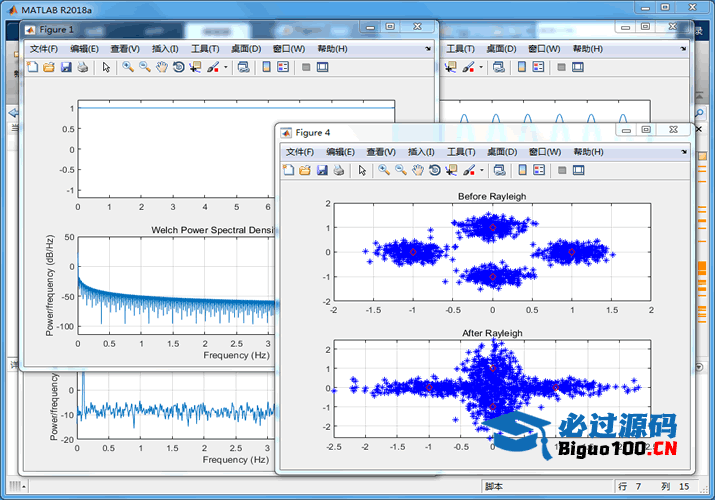Click Link Plot icon in Figure 1 toolbar
The width and height of the screenshot is (715, 500).
click(x=244, y=67)
